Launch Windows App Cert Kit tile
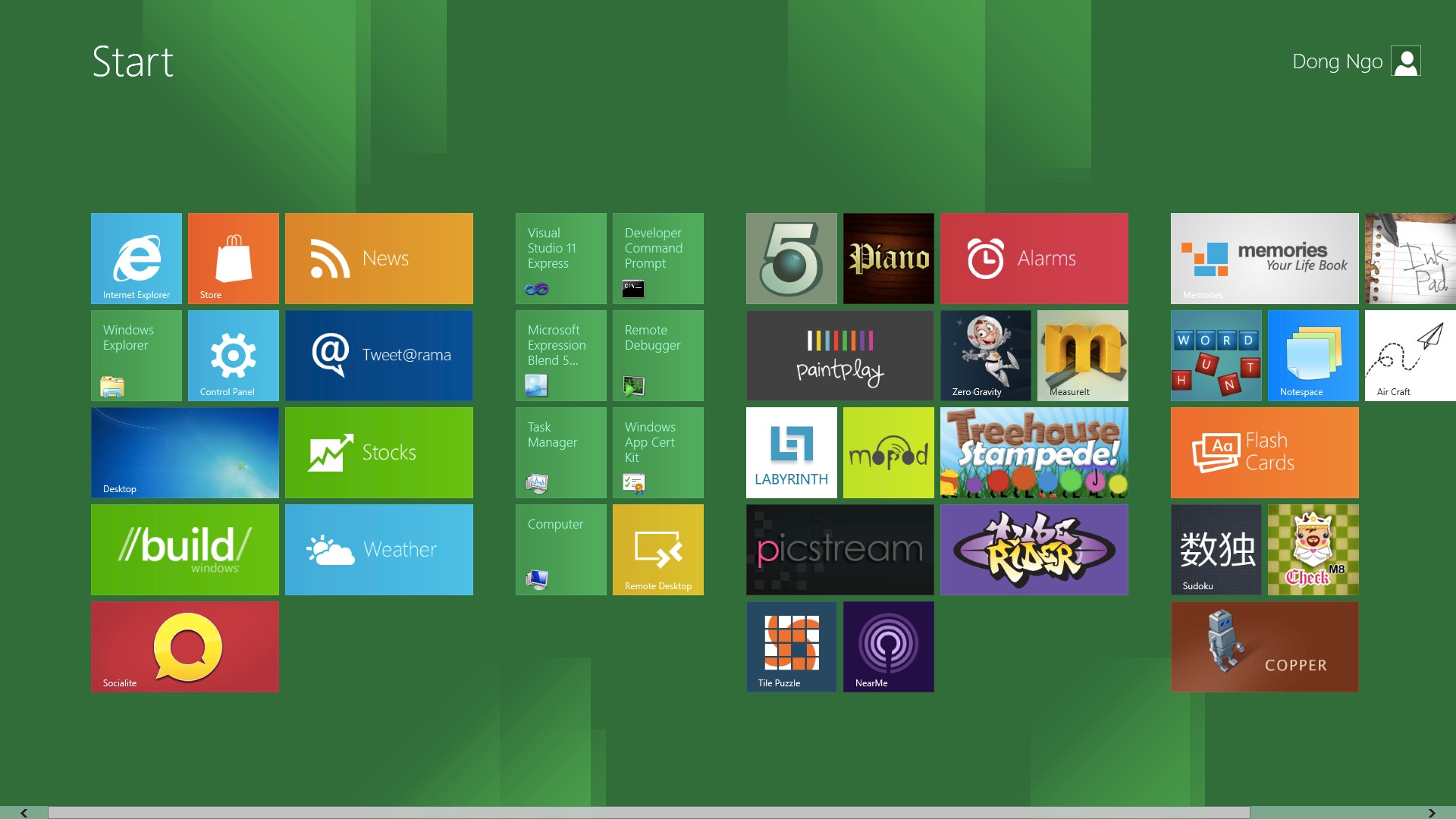Screen dimensions: 1456x819 click(658, 453)
